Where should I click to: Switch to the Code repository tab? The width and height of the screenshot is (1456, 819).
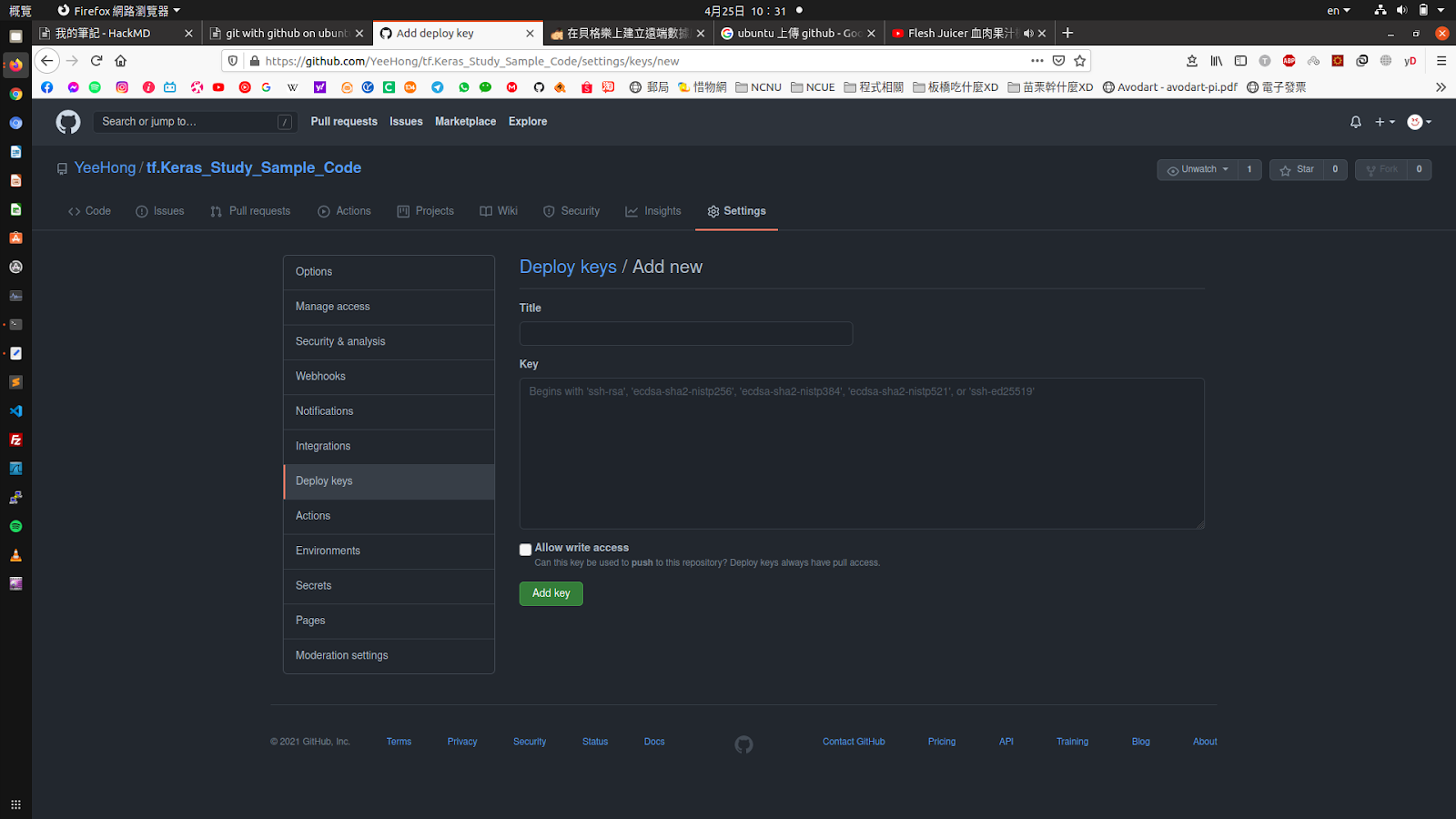pyautogui.click(x=89, y=211)
